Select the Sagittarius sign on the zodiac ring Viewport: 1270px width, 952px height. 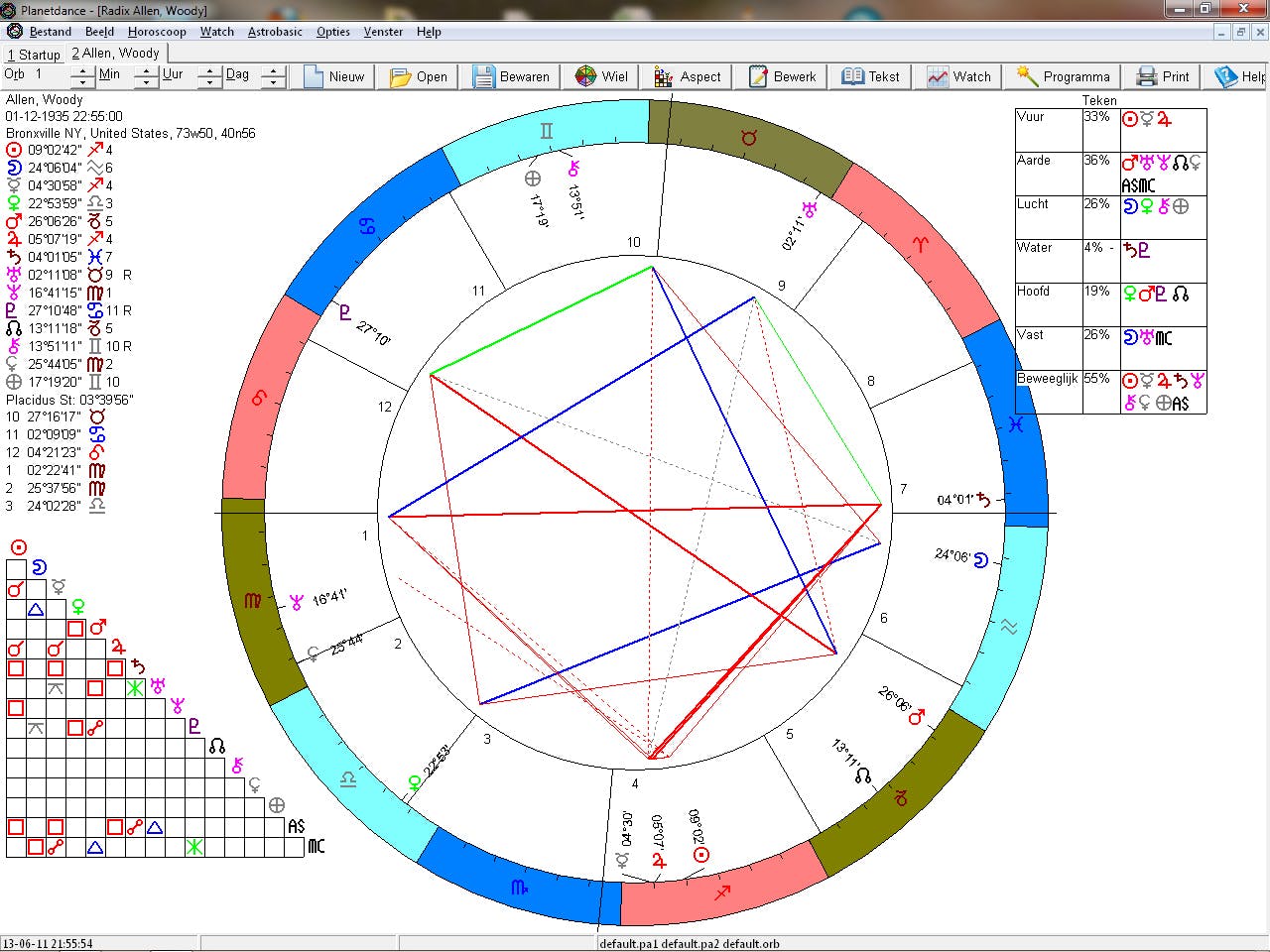pyautogui.click(x=722, y=892)
